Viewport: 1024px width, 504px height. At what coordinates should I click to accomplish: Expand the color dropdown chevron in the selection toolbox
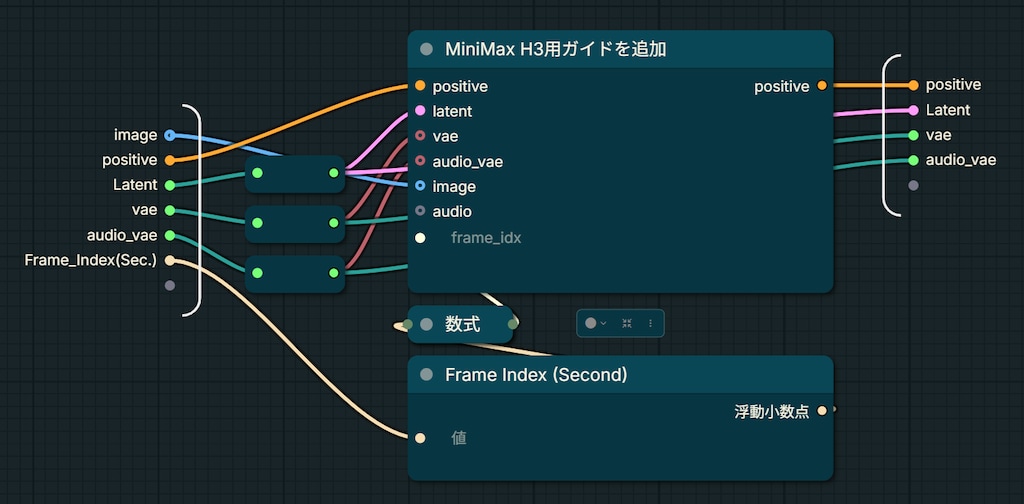click(603, 323)
